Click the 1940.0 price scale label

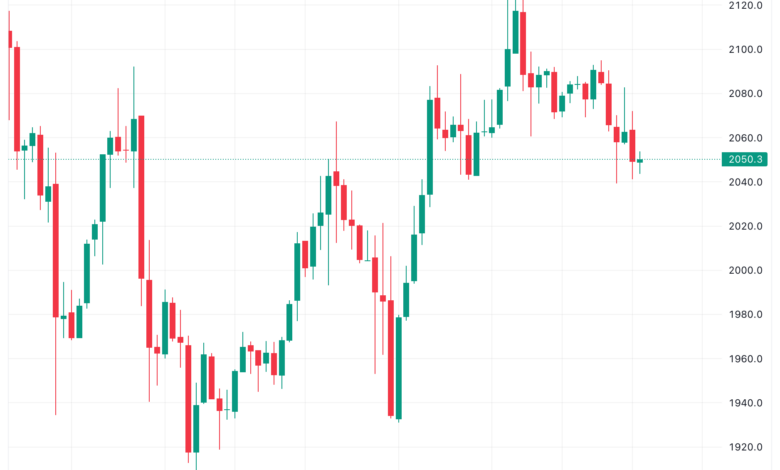745,403
